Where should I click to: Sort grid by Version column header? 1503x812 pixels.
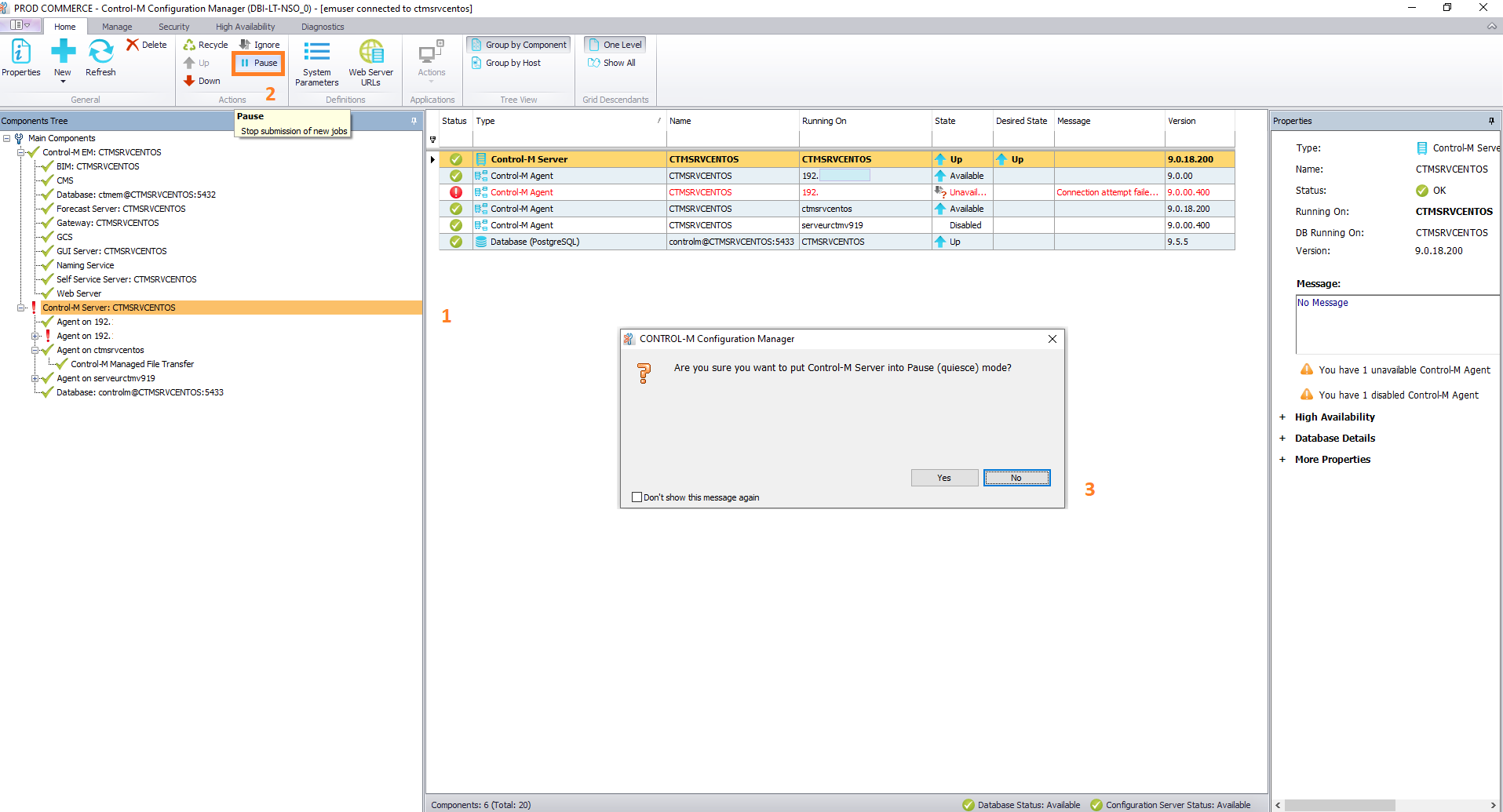point(1199,121)
